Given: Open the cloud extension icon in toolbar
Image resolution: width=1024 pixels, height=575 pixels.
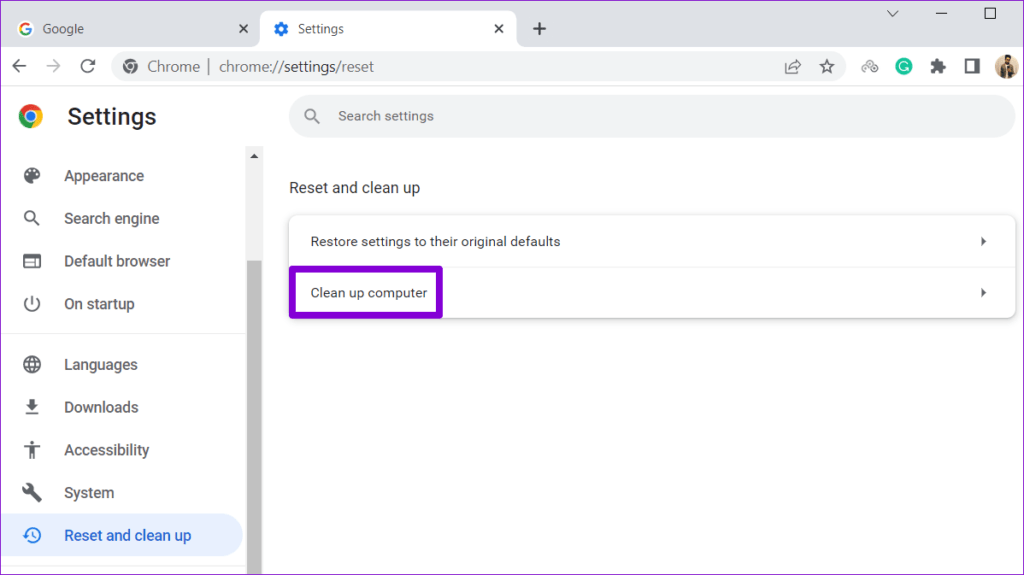Looking at the screenshot, I should [x=869, y=67].
